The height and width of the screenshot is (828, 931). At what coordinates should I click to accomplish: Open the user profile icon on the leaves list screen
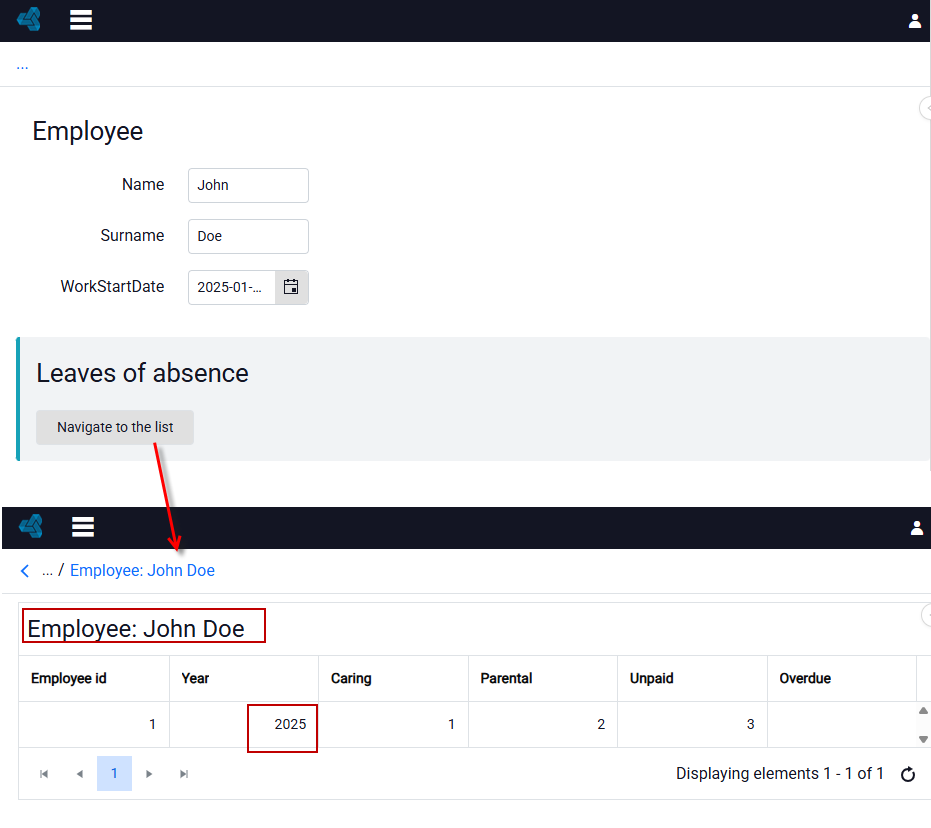click(917, 528)
